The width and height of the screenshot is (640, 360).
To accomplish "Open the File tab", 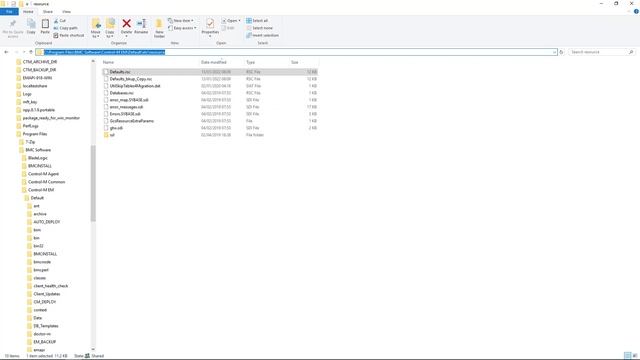I will [9, 11].
